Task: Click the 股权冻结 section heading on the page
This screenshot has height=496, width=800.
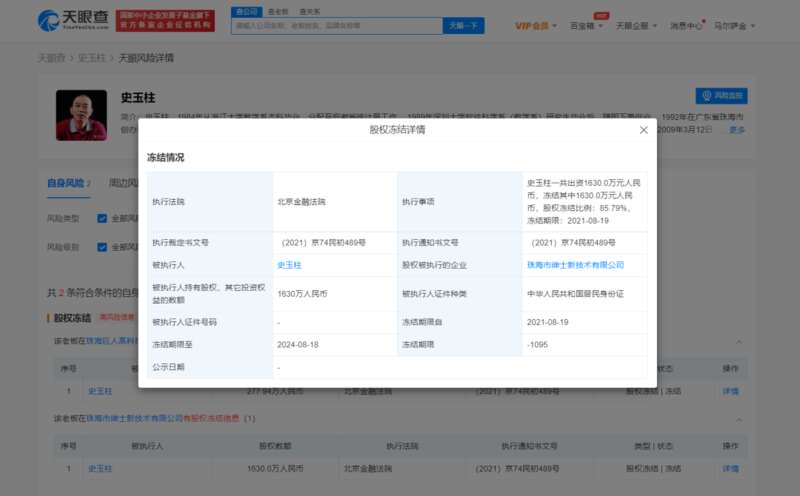Action: tap(72, 318)
